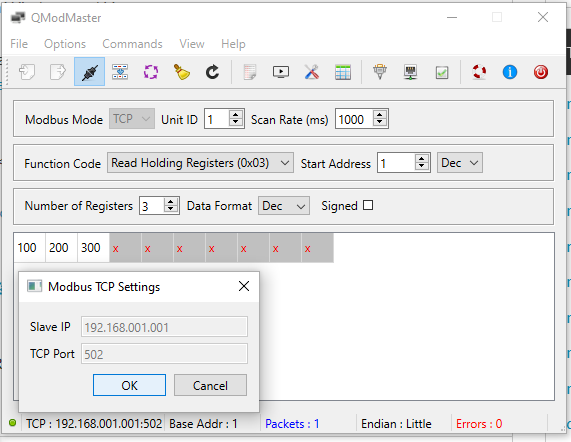The height and width of the screenshot is (442, 571).
Task: Clear table with the broom icon
Action: click(x=182, y=72)
